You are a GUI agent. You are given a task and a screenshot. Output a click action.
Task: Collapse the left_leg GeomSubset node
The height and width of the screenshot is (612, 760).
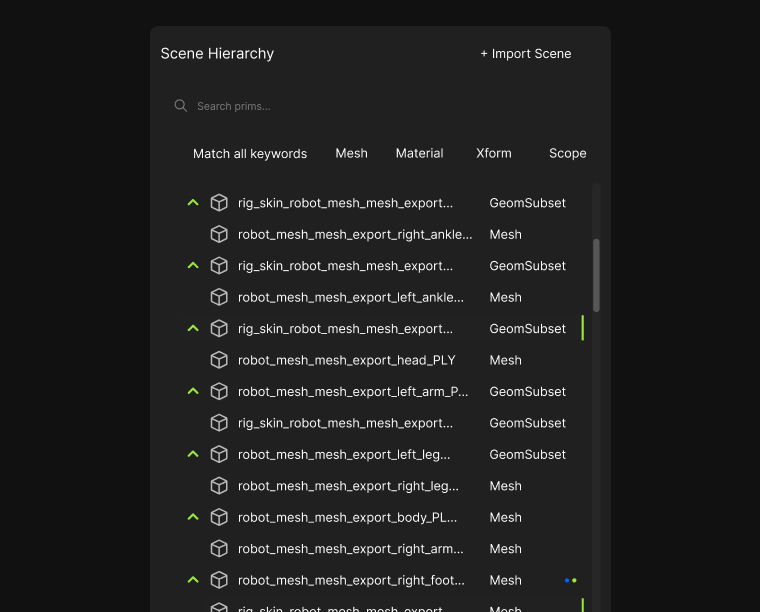pos(193,454)
